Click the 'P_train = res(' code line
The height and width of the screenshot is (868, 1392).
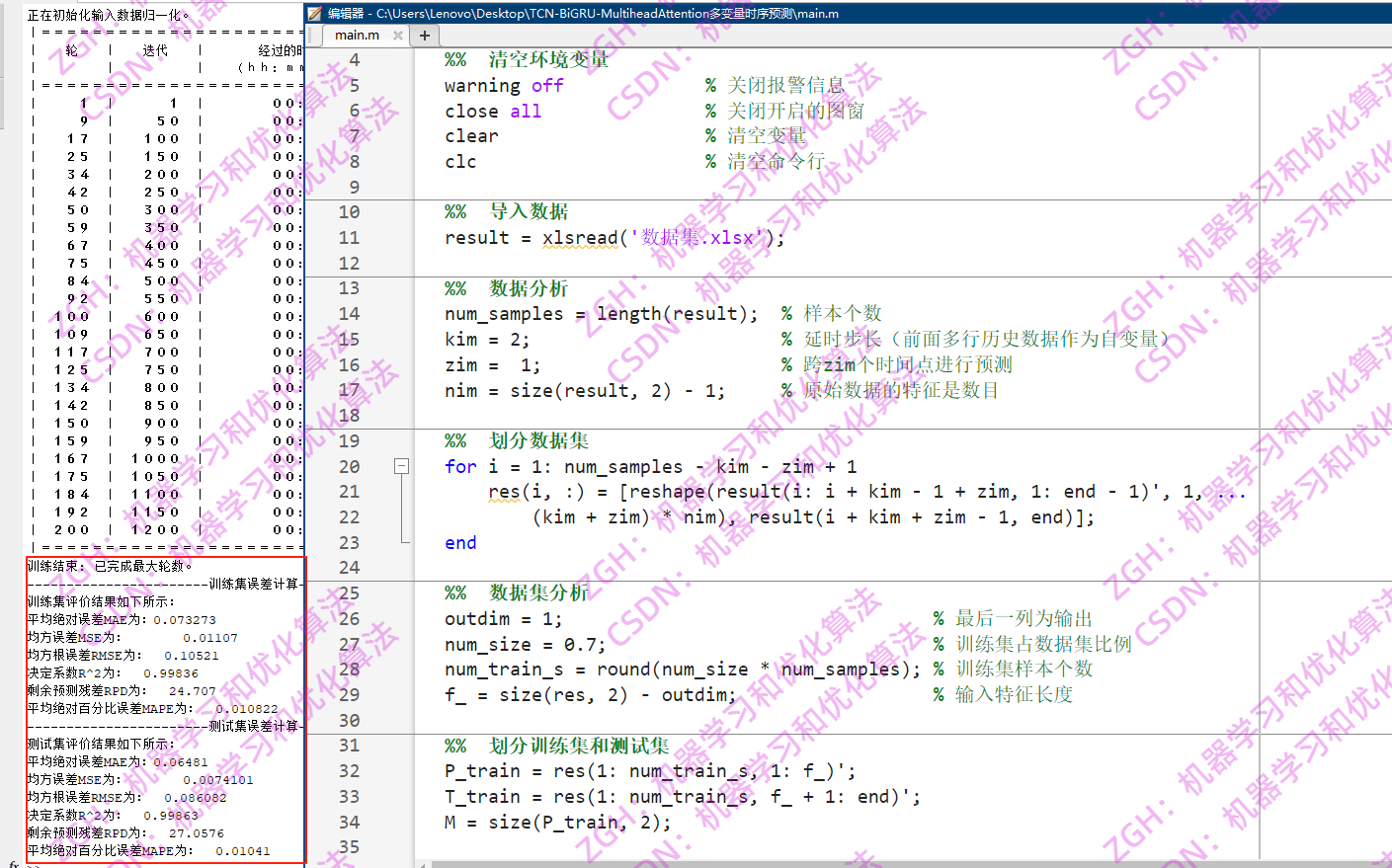(650, 771)
